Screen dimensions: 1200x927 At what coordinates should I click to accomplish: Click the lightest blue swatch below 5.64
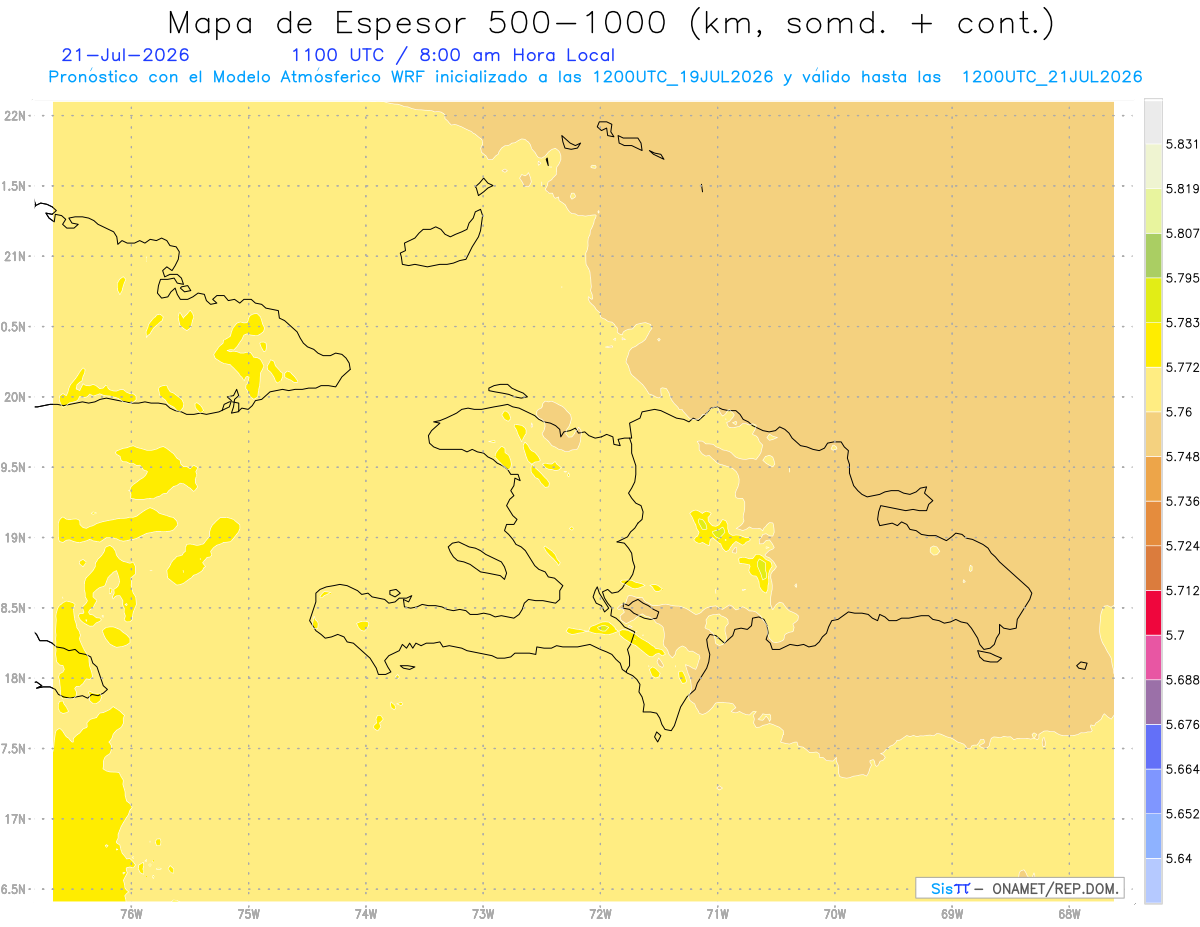tap(1153, 881)
